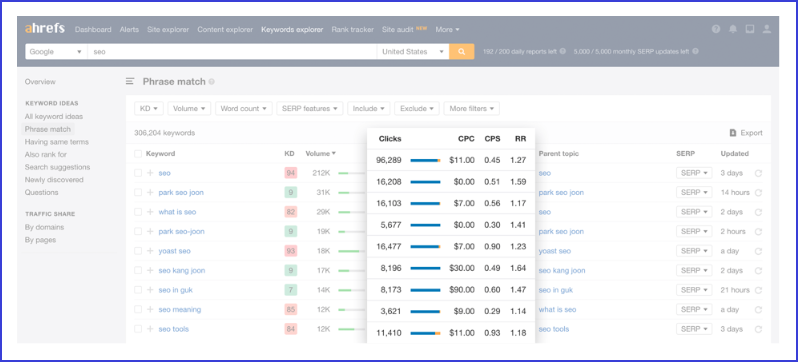Image resolution: width=798 pixels, height=362 pixels.
Task: Refresh the row updated 14 hours ago
Action: pyautogui.click(x=758, y=192)
